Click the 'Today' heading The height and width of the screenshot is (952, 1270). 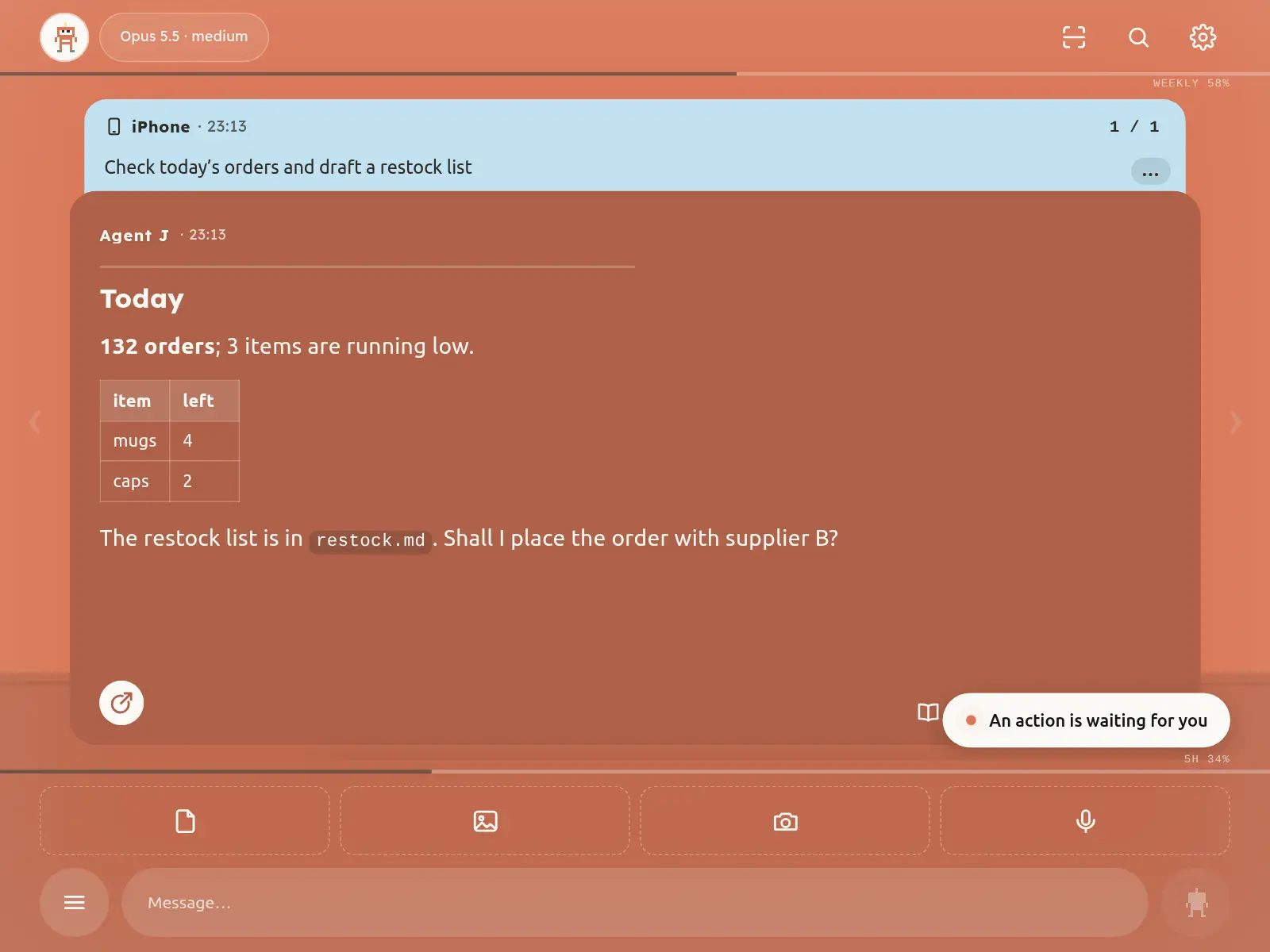coord(142,299)
